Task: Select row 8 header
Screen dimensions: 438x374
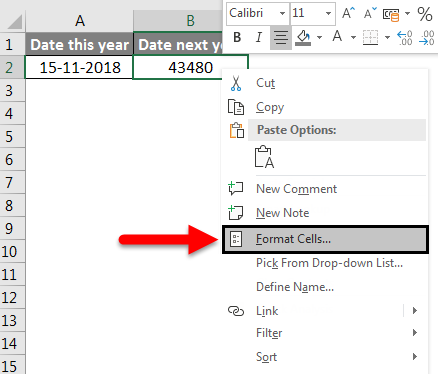Action: click(12, 206)
